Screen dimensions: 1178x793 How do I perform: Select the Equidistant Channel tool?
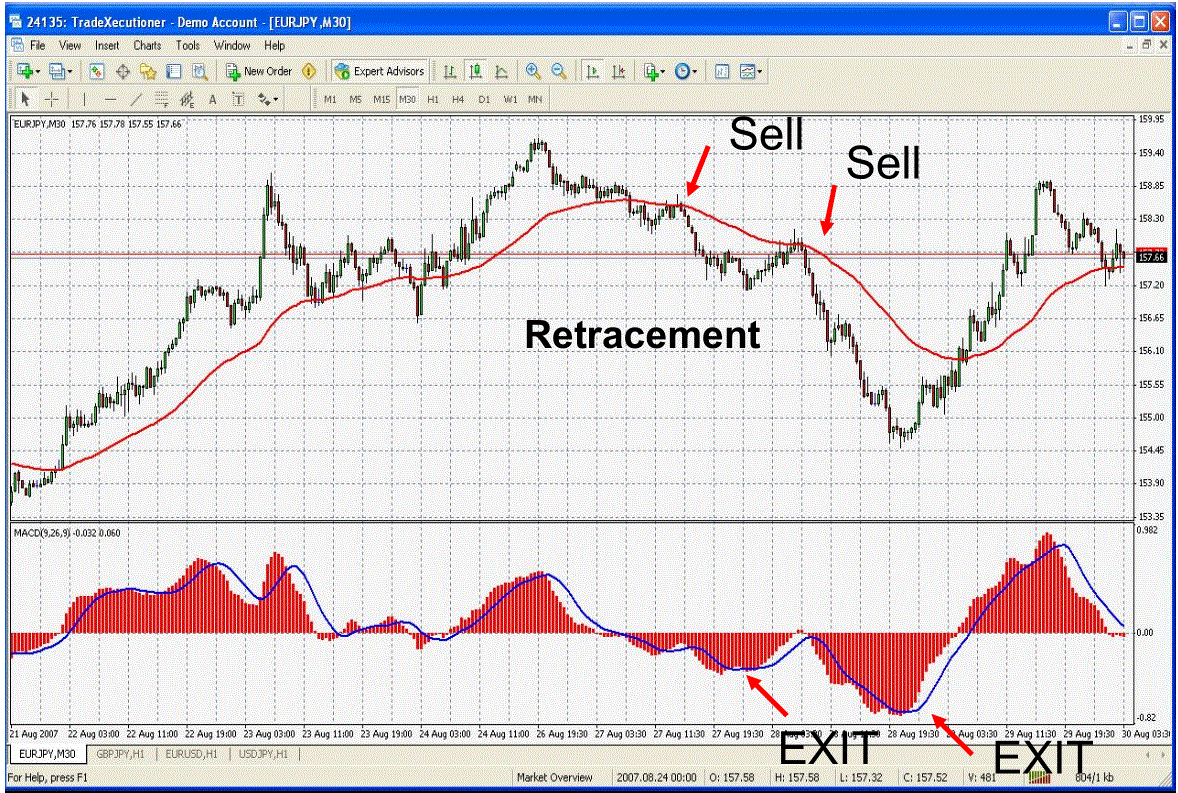coord(187,99)
